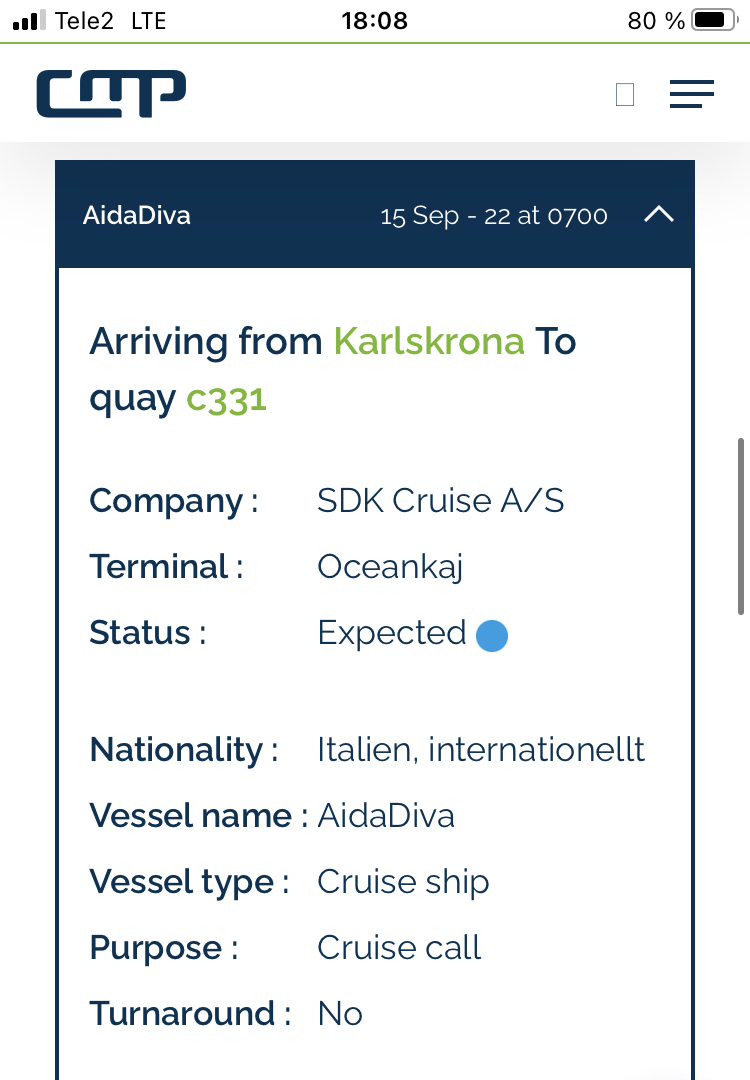Open the Karlskrona port link
Screen dimensions: 750x1080
[x=429, y=341]
